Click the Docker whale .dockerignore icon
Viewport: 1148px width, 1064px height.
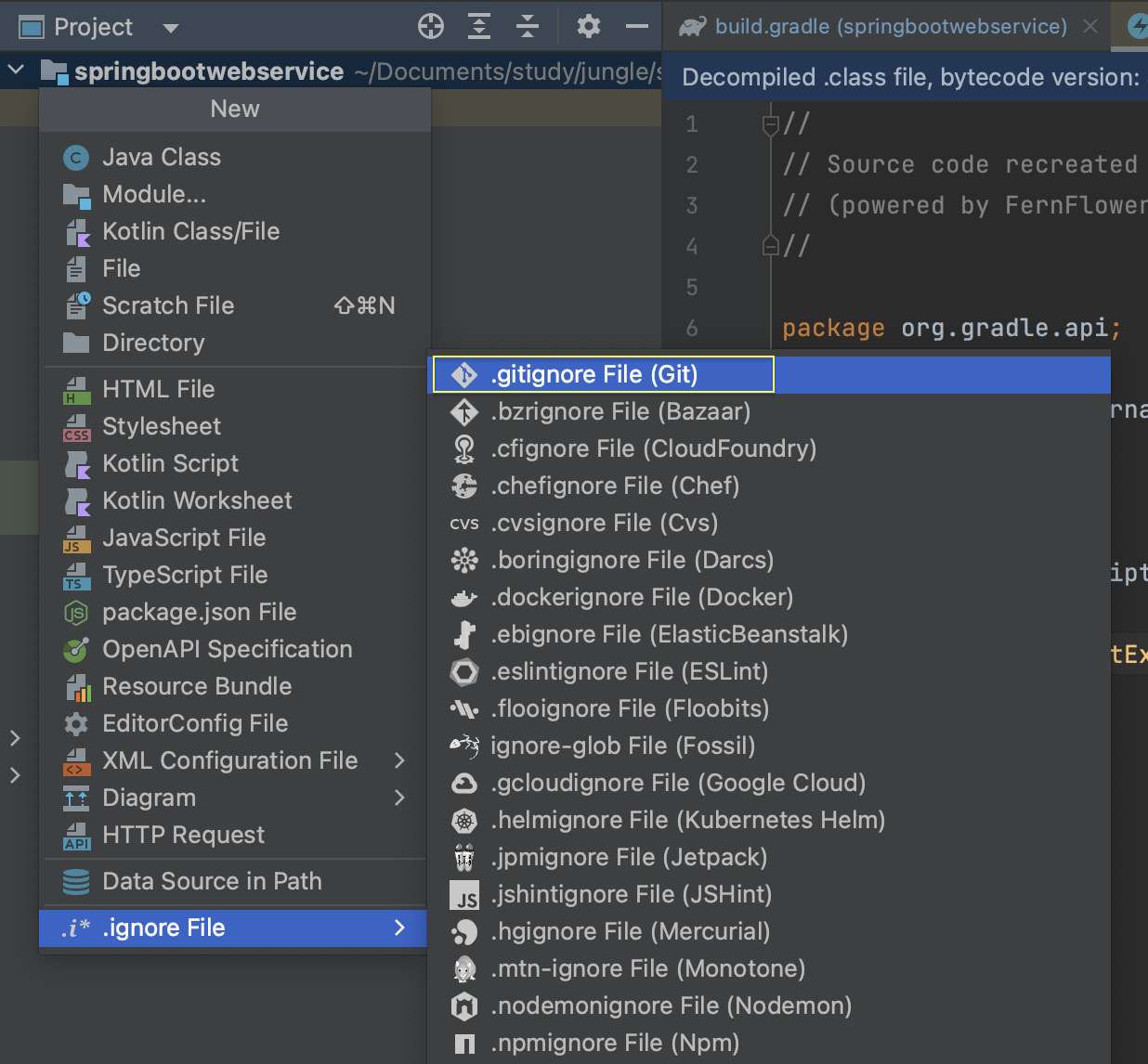(x=464, y=598)
